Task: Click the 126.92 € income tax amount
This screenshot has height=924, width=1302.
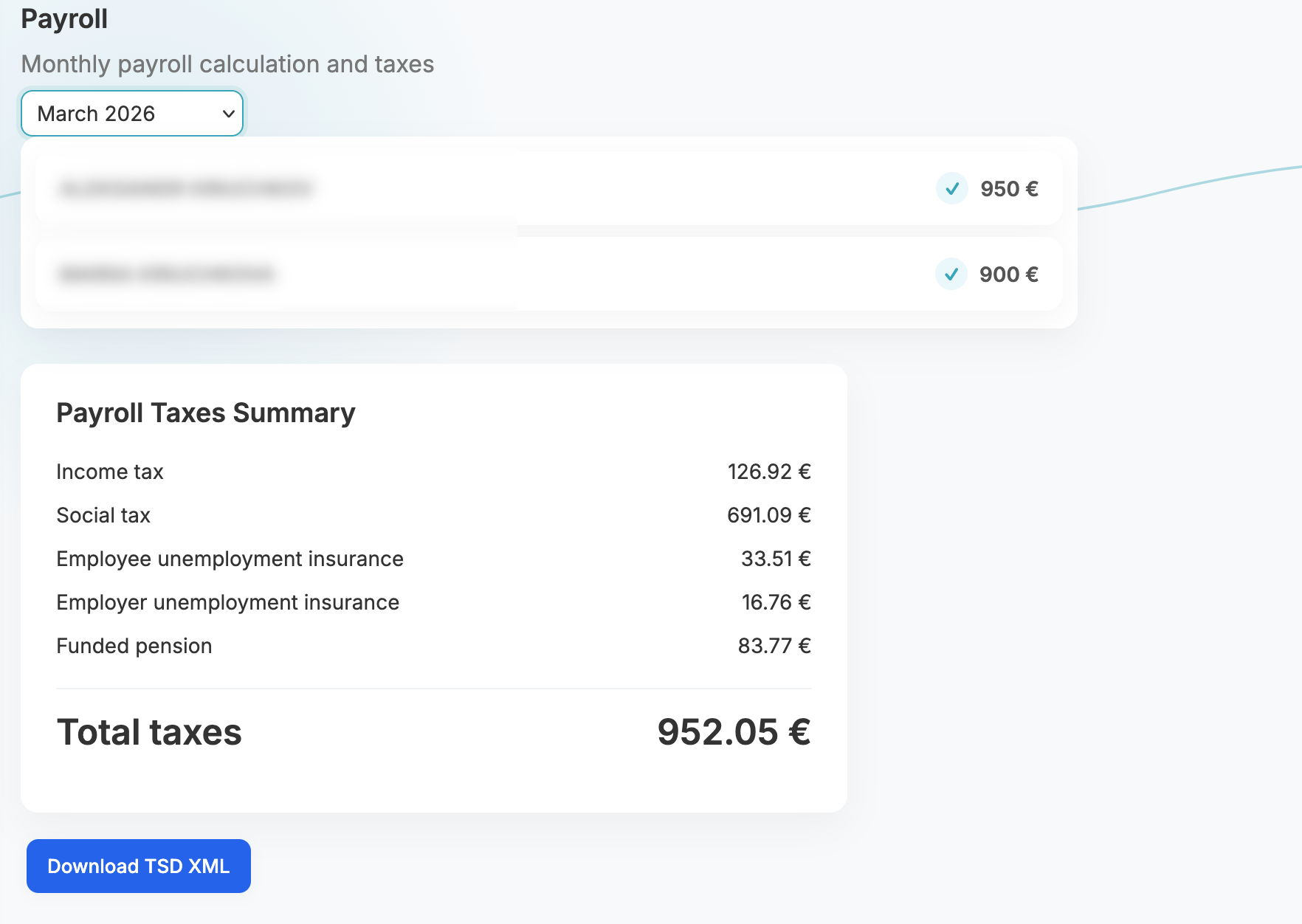Action: (768, 472)
